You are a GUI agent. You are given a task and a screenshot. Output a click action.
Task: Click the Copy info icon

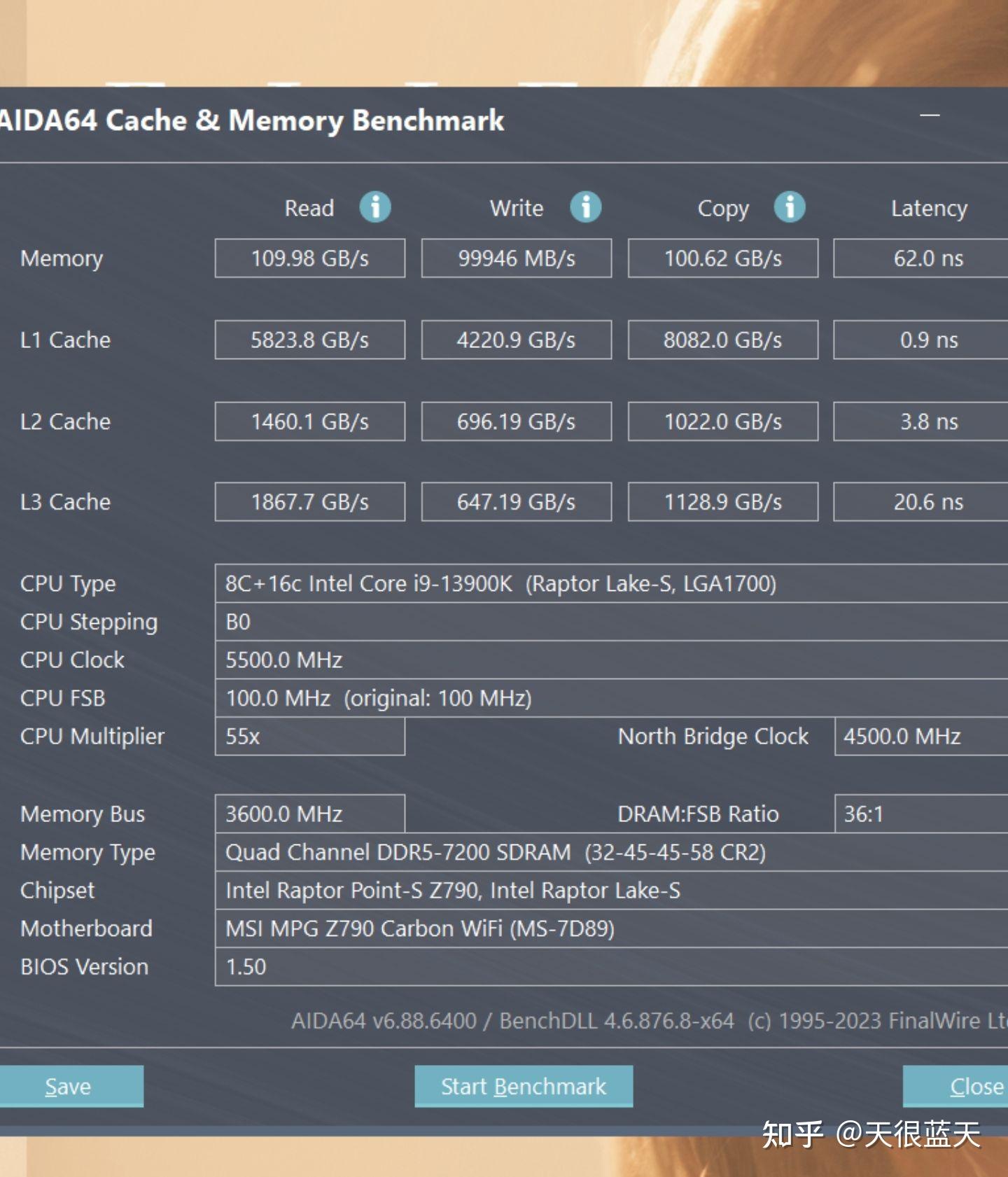(790, 207)
